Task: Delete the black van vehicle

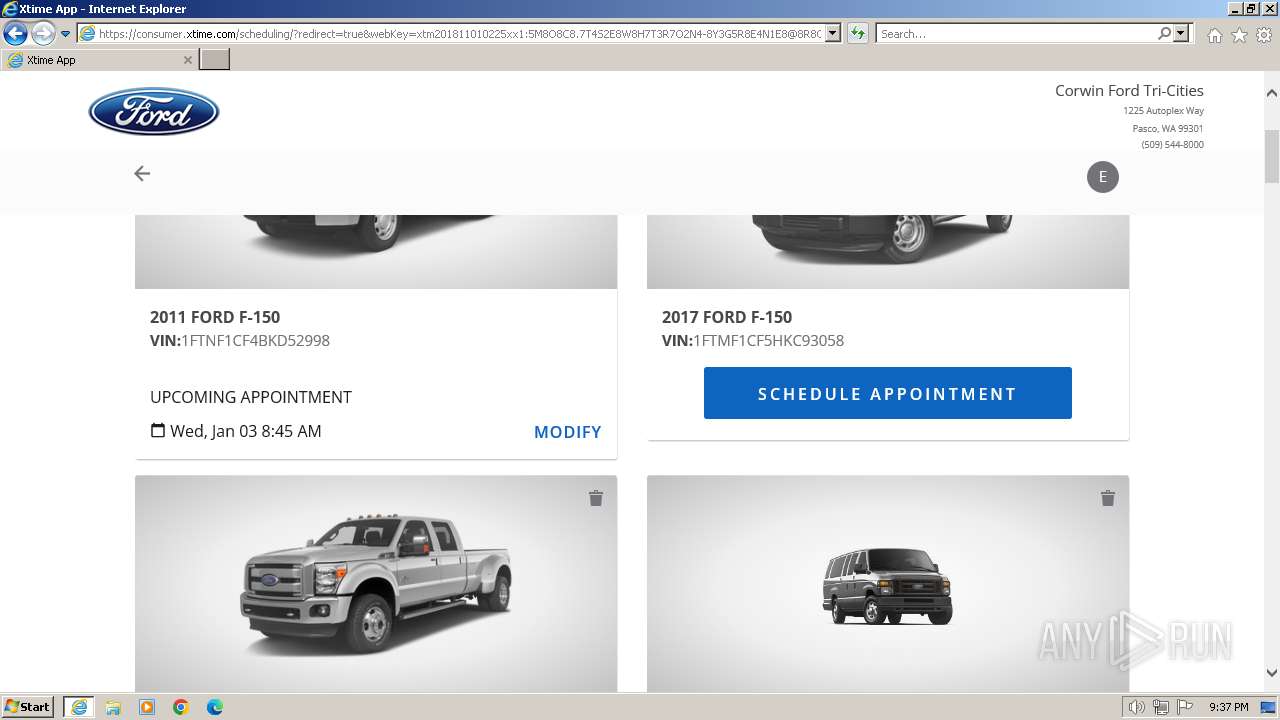Action: 1108,498
